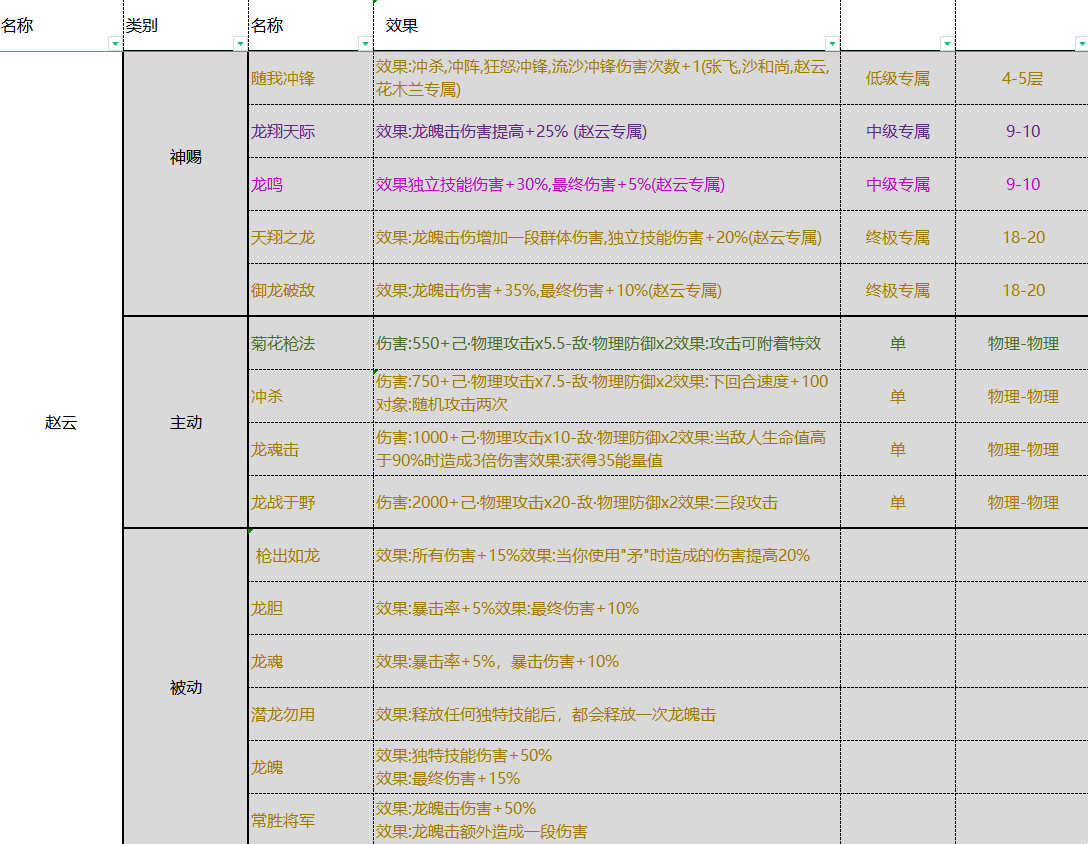Select 中级专属 in the 龙鸣 row
Image resolution: width=1088 pixels, height=844 pixels.
898,184
